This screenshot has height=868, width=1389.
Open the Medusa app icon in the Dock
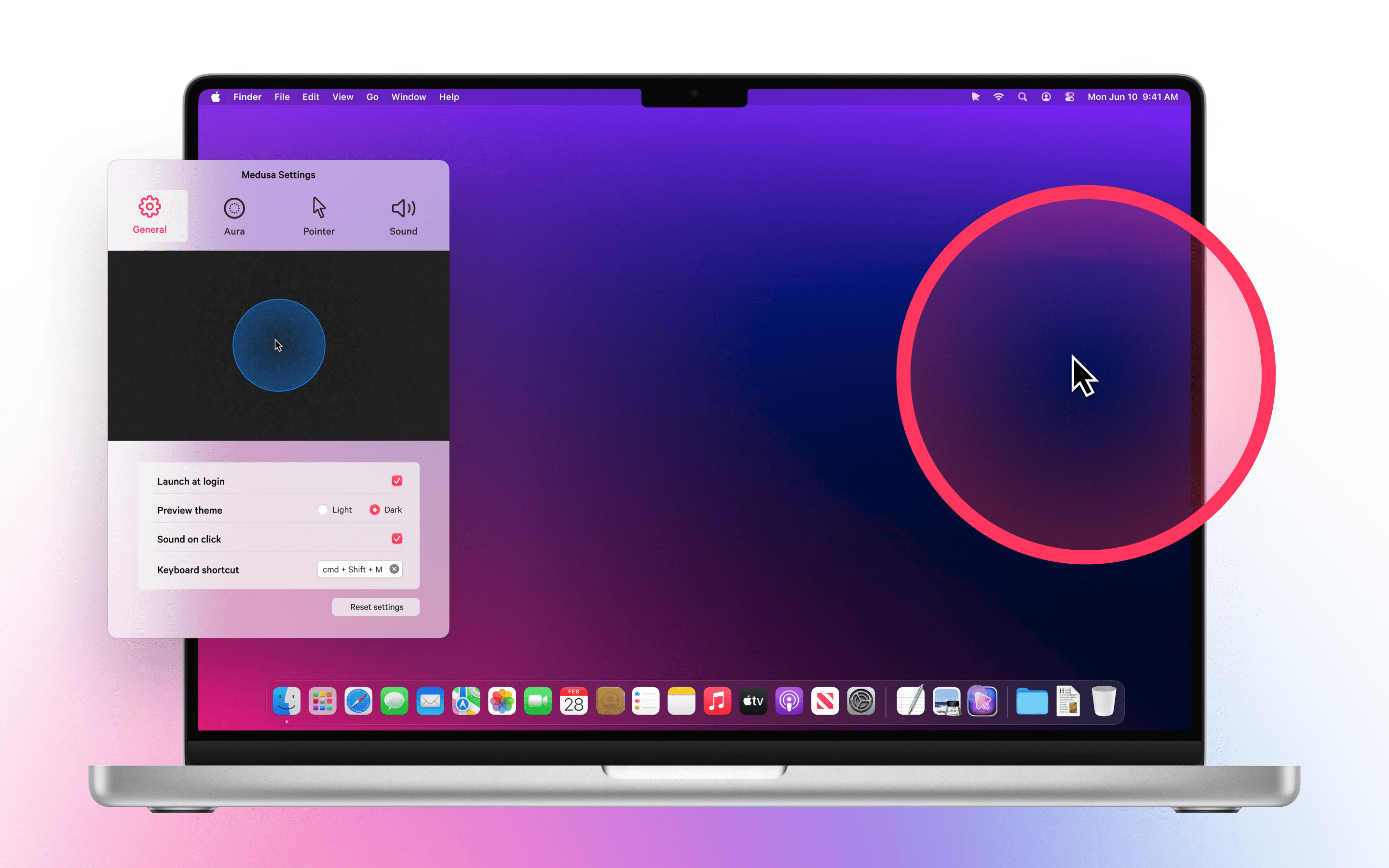(x=982, y=701)
